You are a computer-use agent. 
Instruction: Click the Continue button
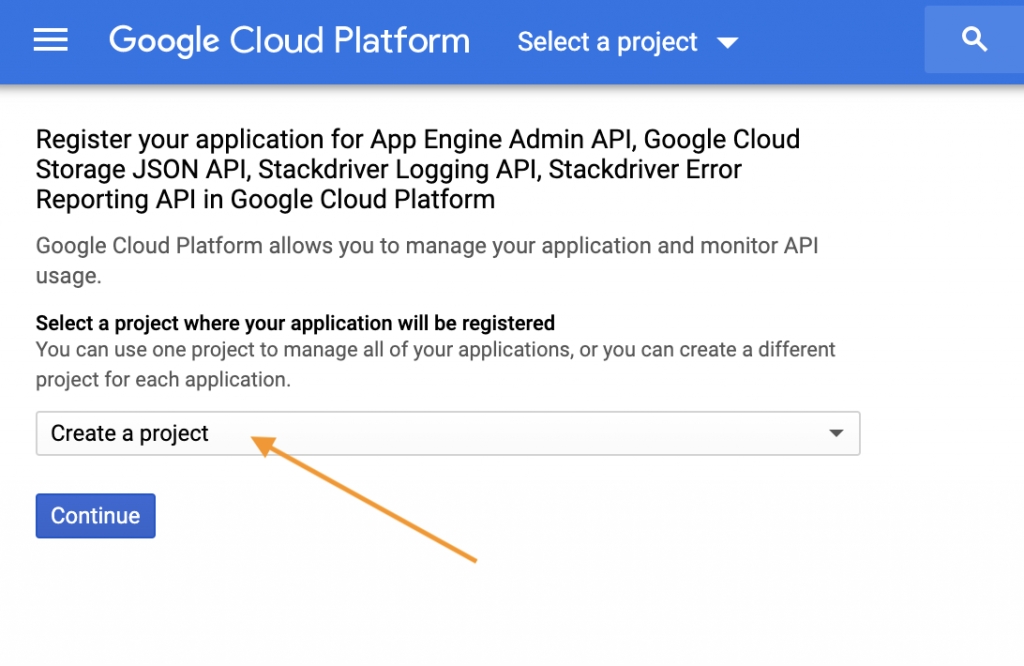(x=95, y=516)
